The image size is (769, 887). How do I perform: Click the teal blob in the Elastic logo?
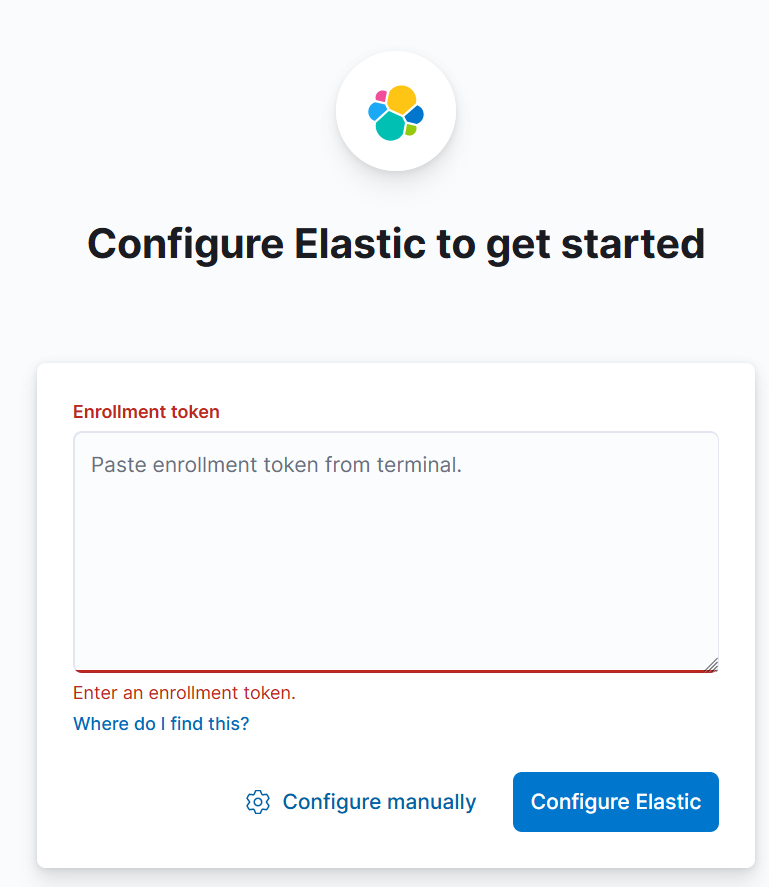point(390,126)
